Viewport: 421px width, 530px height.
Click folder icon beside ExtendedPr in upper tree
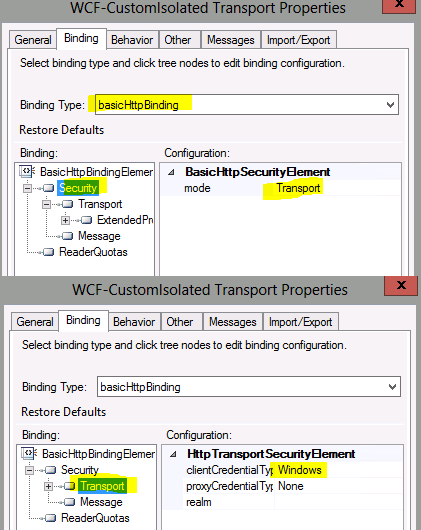86,220
